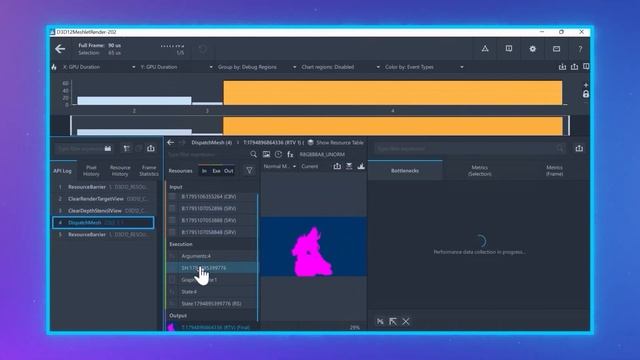Switch to the API Log tab
The width and height of the screenshot is (640, 360).
[62, 171]
